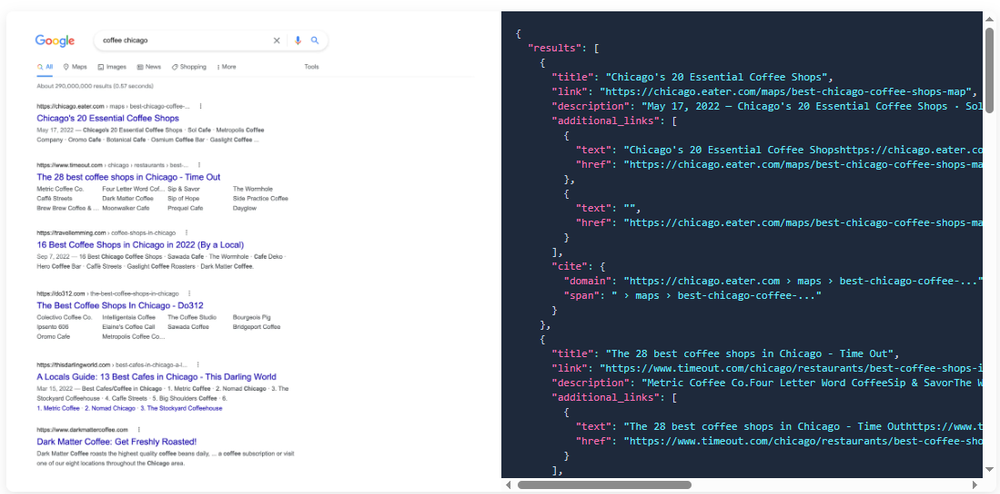Click "Moonwalker Cafe" entry
This screenshot has width=1000, height=494.
coord(126,208)
